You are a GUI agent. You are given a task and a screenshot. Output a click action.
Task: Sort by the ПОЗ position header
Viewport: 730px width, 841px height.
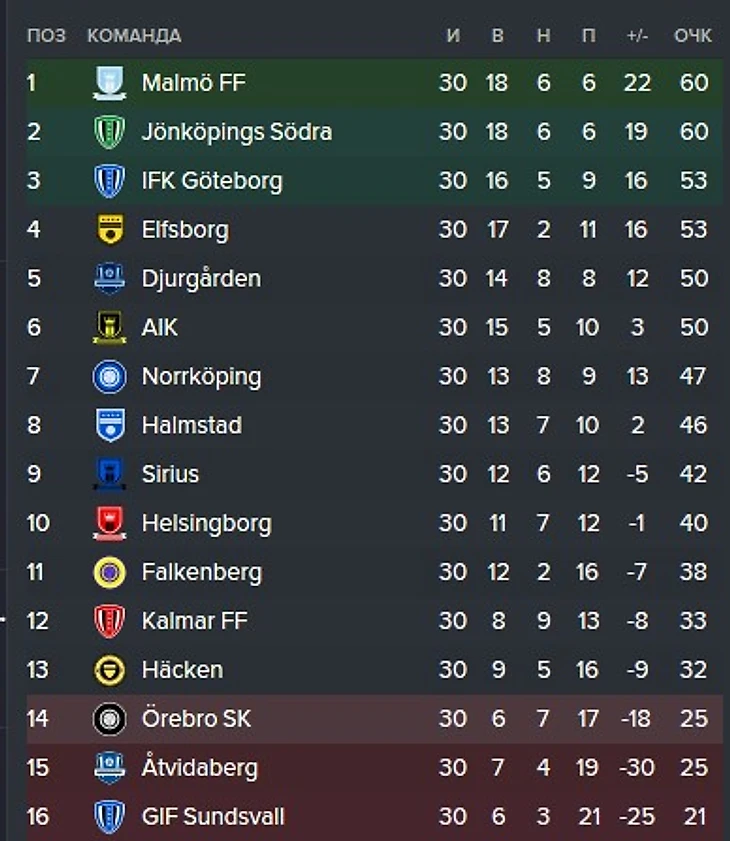(x=46, y=35)
